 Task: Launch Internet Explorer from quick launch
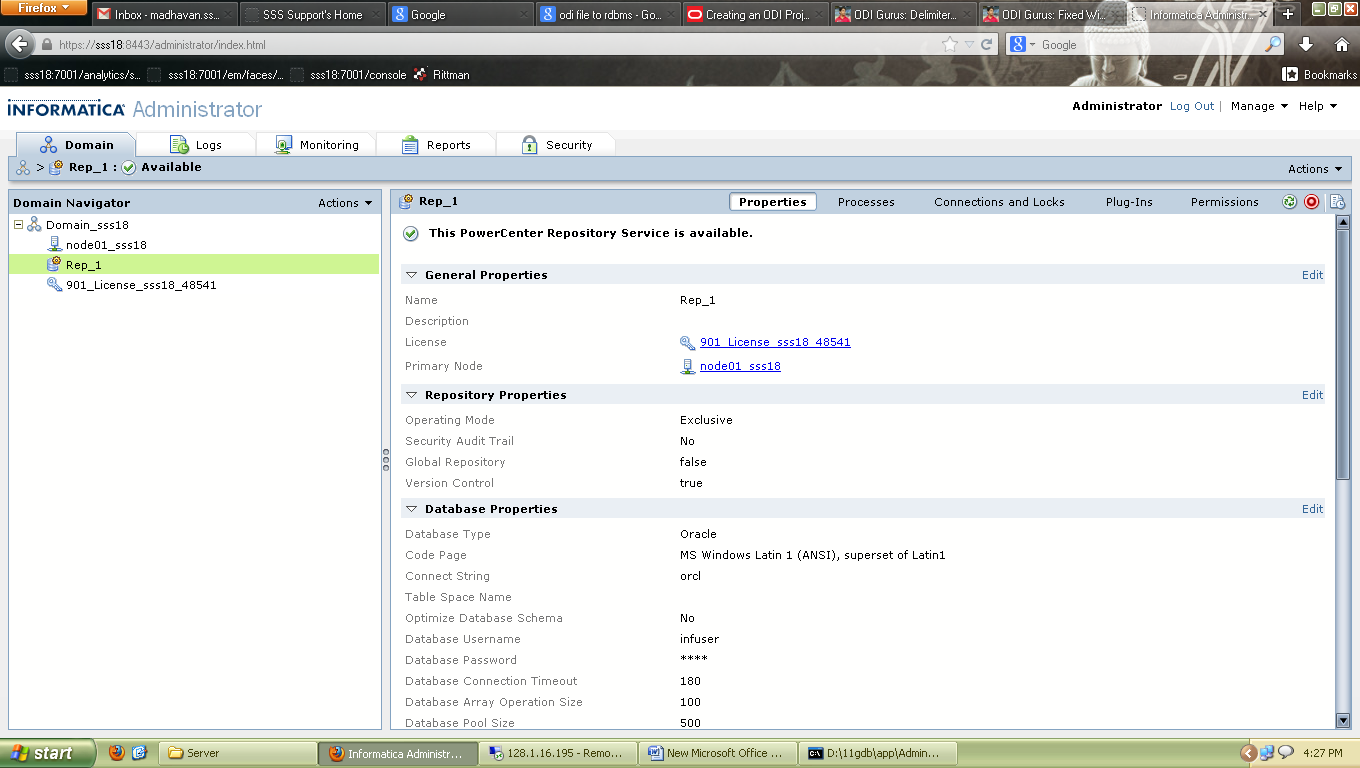pyautogui.click(x=140, y=753)
